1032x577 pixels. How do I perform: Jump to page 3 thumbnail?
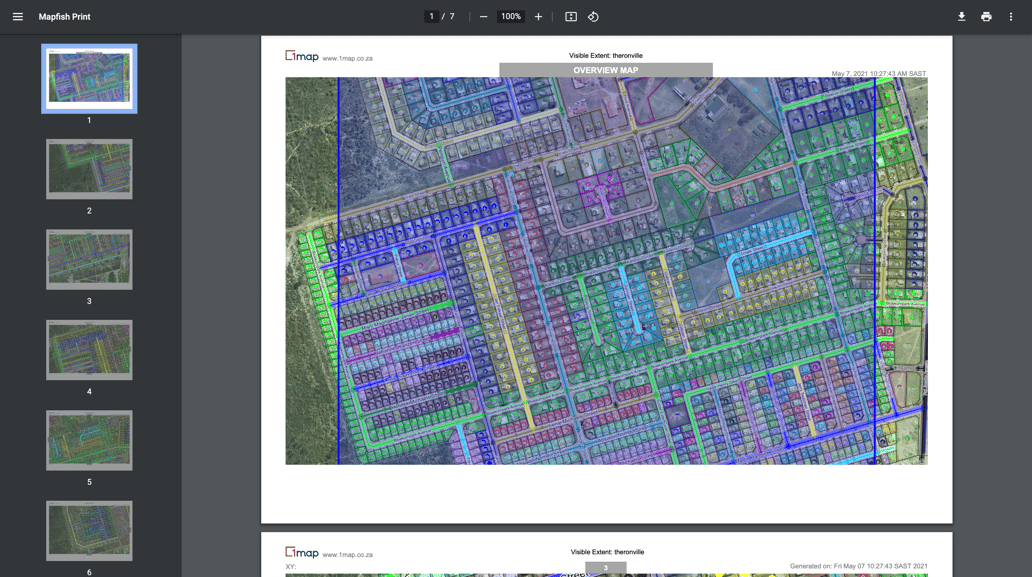pyautogui.click(x=89, y=259)
